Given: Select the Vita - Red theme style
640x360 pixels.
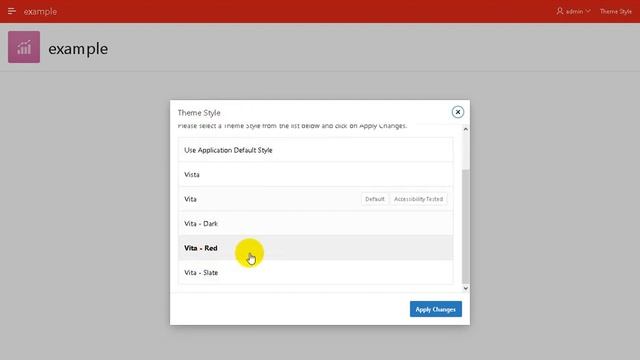Looking at the screenshot, I should (316, 248).
